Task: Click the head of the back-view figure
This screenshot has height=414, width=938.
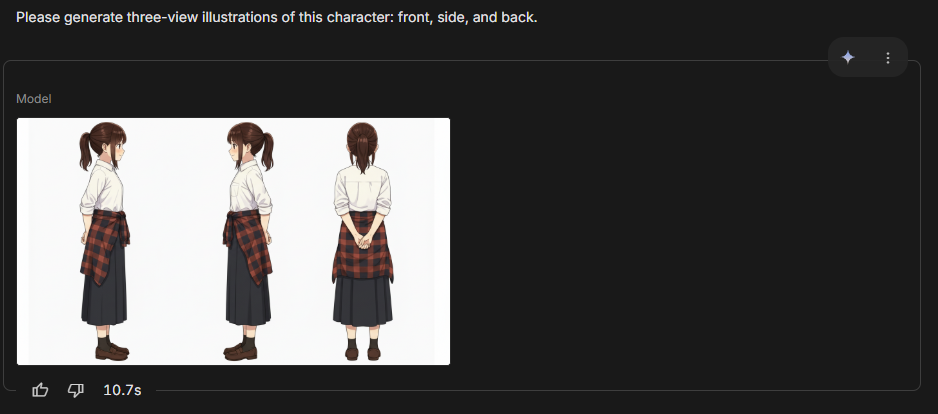Action: pos(363,142)
